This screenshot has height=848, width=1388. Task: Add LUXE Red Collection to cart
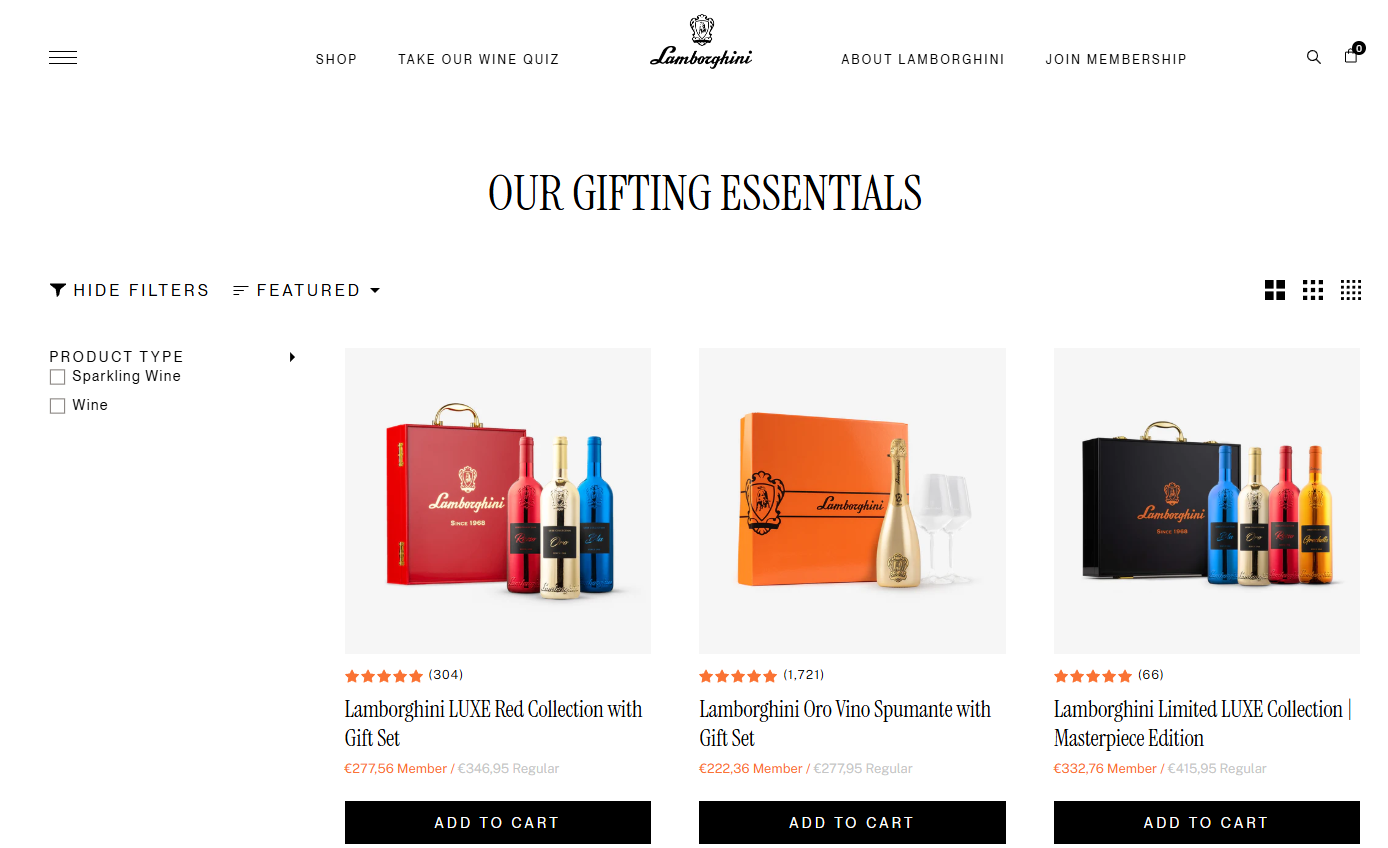(498, 822)
